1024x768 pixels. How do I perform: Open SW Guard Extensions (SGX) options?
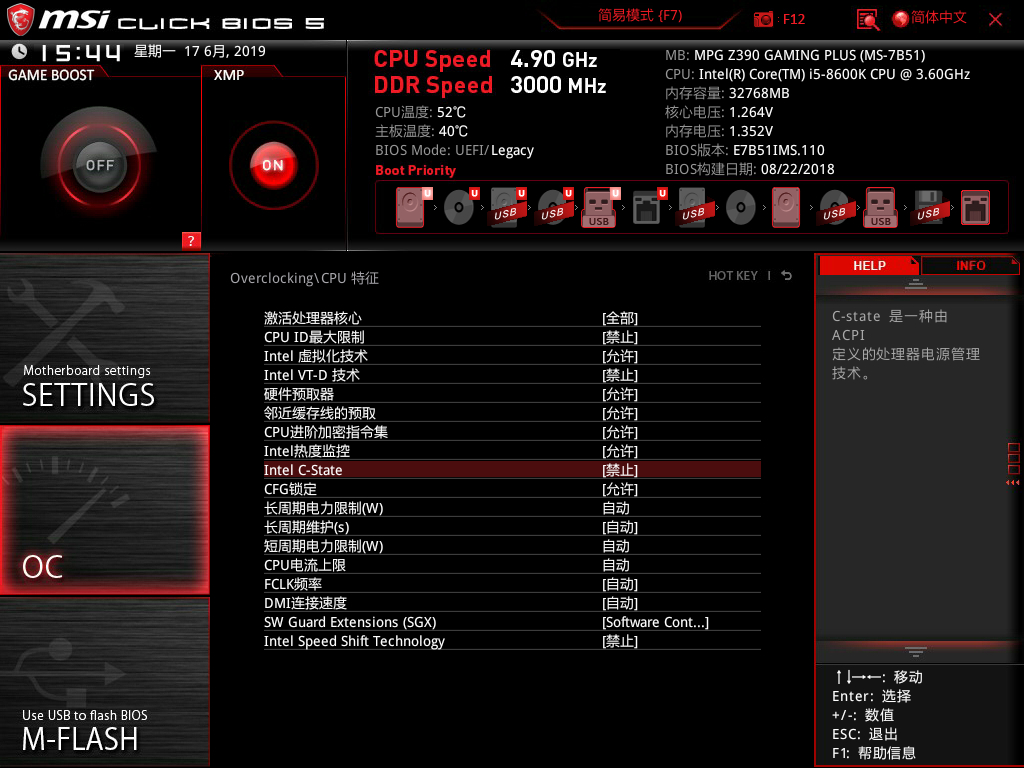coord(655,621)
